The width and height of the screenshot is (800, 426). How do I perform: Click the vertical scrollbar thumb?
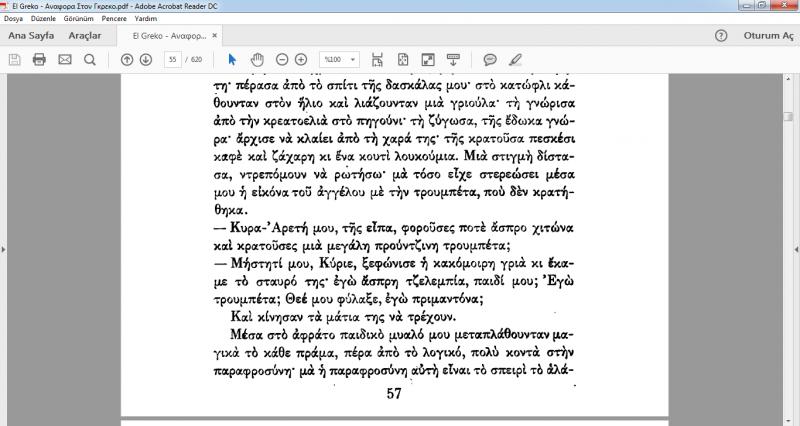(788, 116)
